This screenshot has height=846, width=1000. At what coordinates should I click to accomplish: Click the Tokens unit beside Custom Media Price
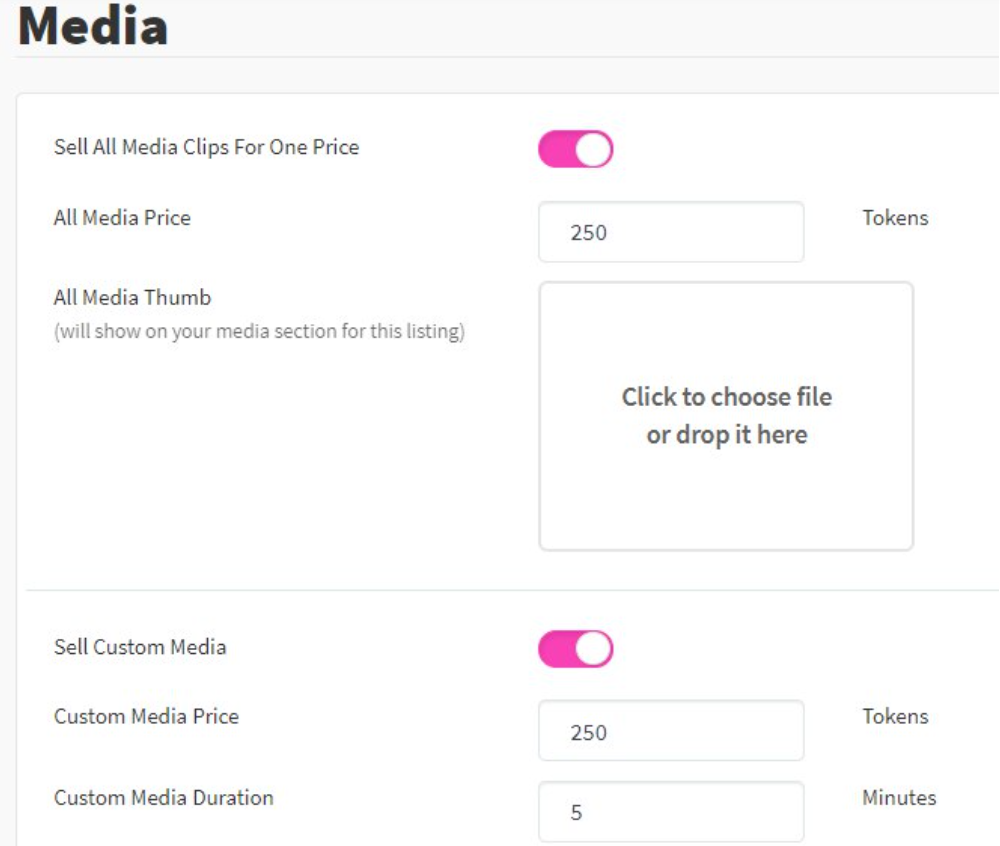[x=895, y=716]
